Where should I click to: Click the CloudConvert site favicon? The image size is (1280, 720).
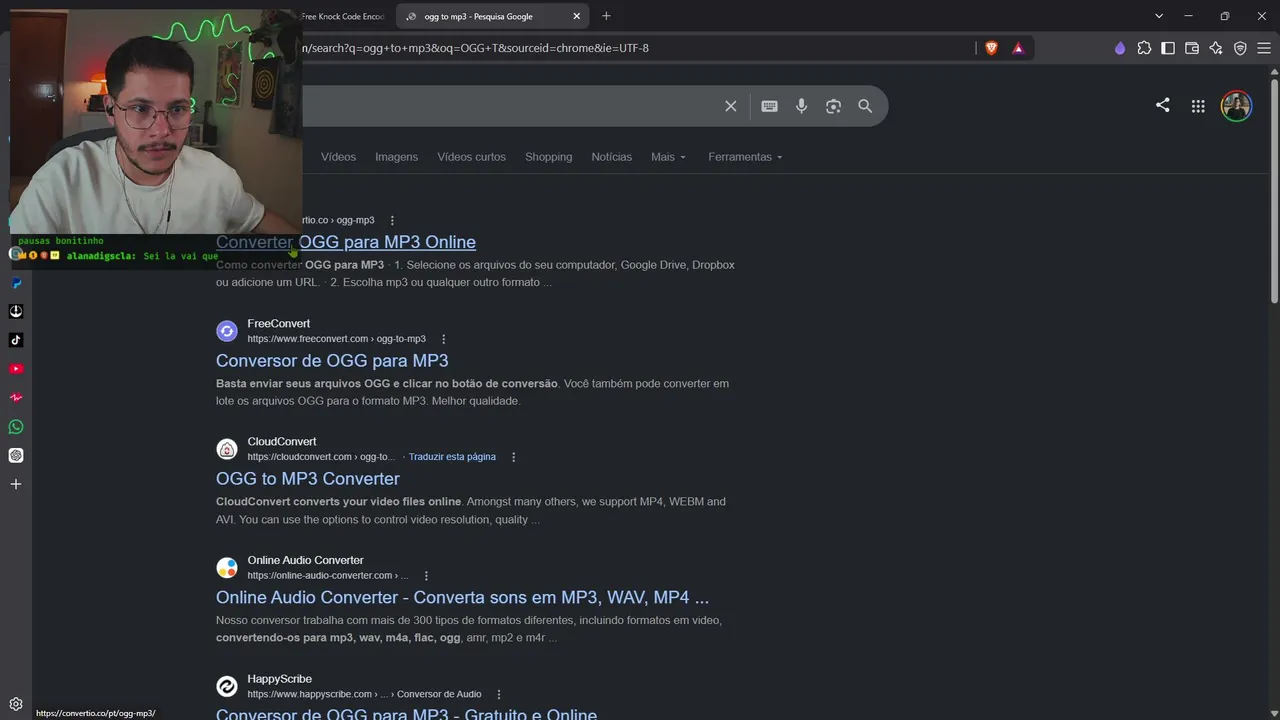[x=227, y=449]
